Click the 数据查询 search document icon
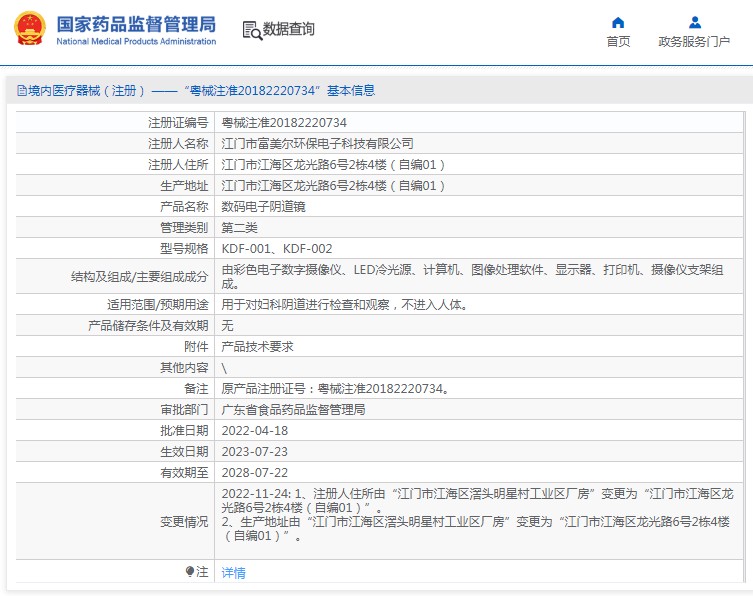This screenshot has width=753, height=596. point(252,30)
